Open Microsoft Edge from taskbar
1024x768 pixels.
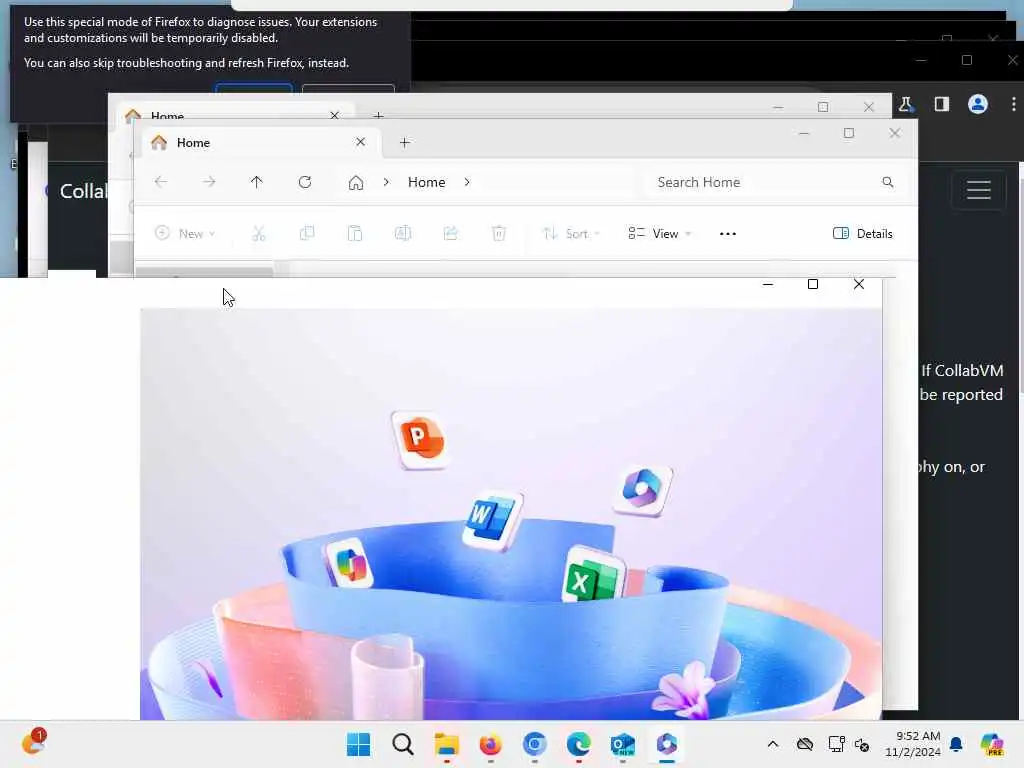coord(579,744)
